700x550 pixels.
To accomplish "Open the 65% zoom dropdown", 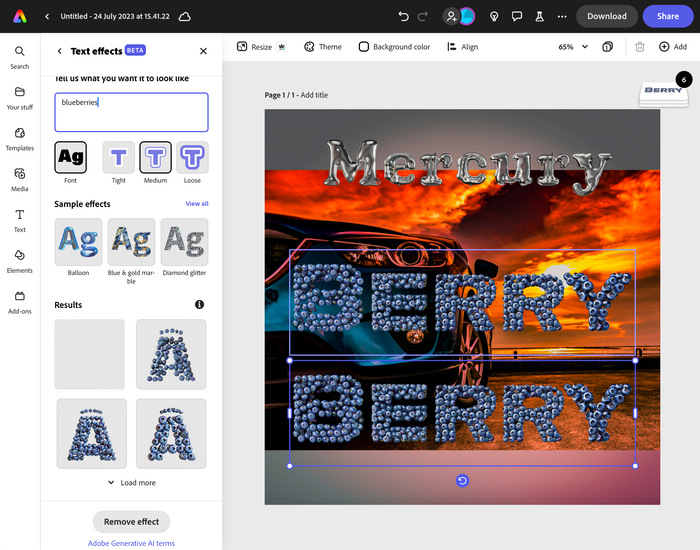I will (x=572, y=47).
